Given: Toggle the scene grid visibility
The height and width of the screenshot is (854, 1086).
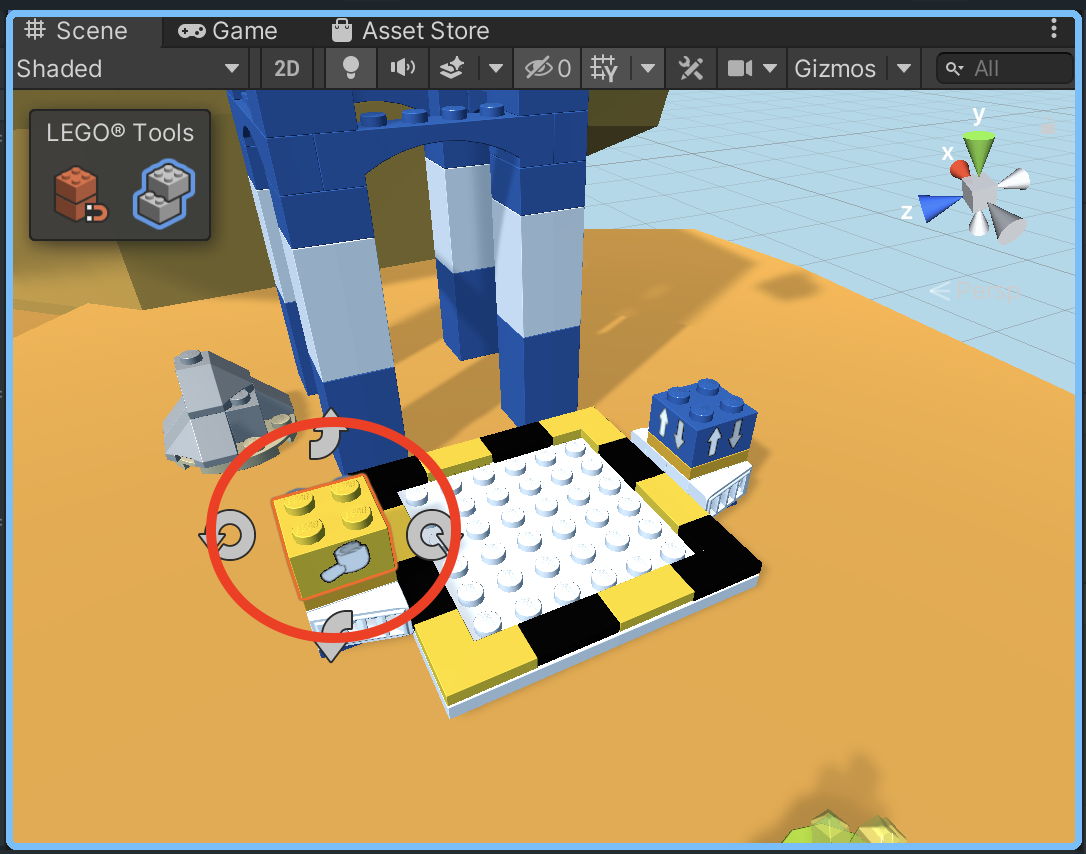Looking at the screenshot, I should (x=604, y=69).
